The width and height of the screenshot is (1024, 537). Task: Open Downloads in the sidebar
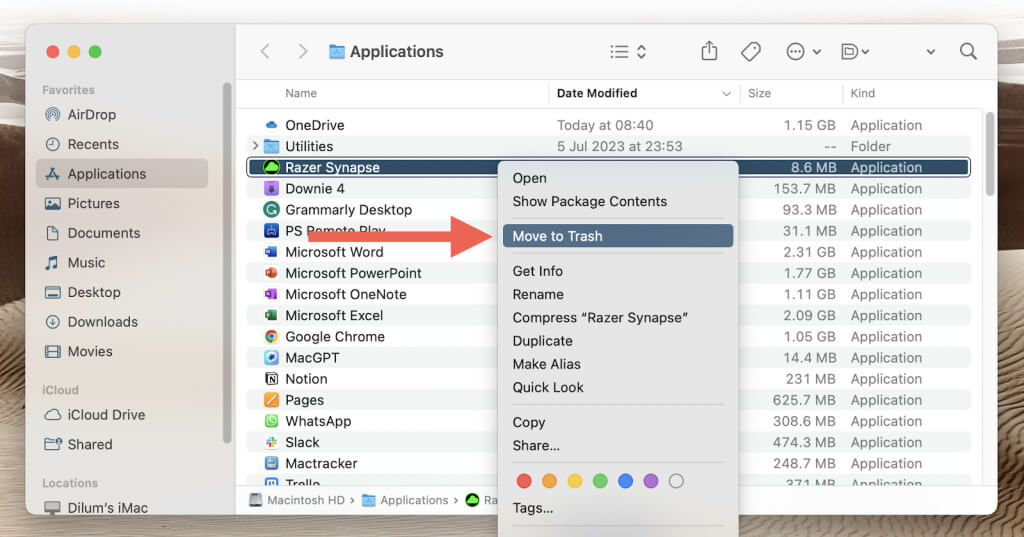(102, 322)
